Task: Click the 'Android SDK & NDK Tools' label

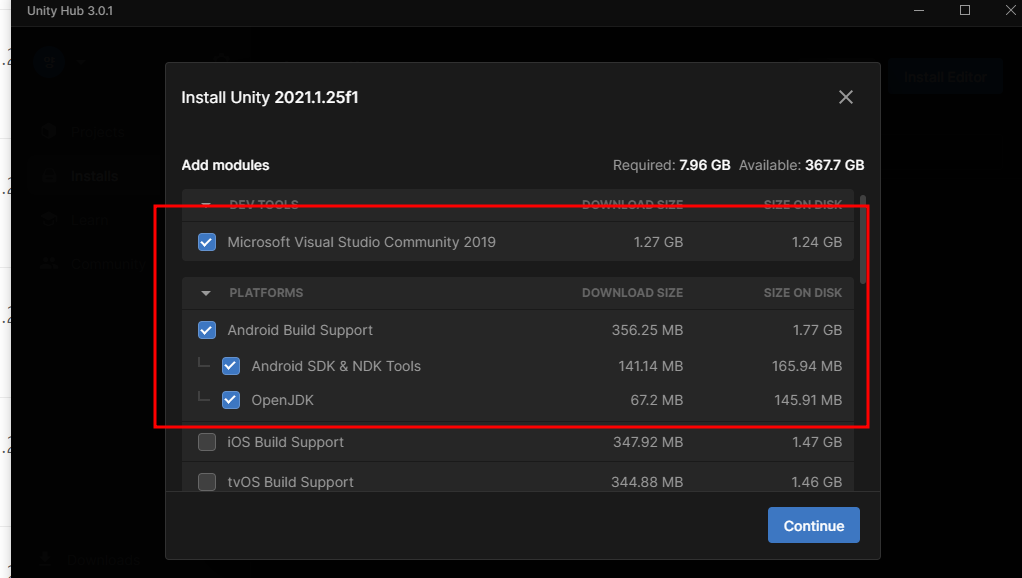Action: (x=336, y=366)
